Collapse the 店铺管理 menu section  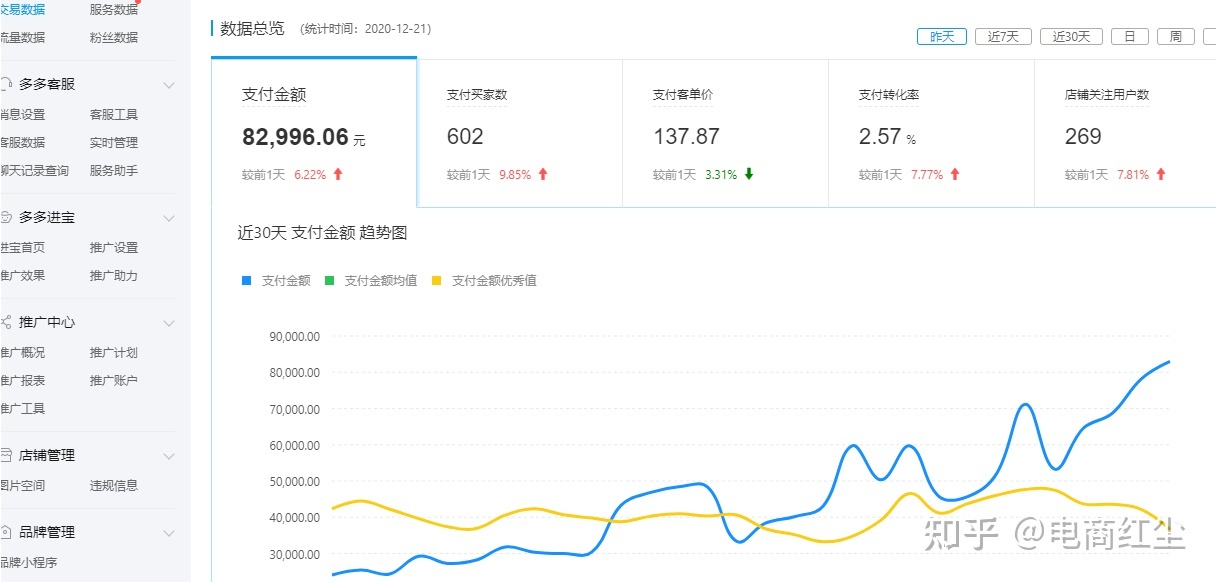coord(169,456)
